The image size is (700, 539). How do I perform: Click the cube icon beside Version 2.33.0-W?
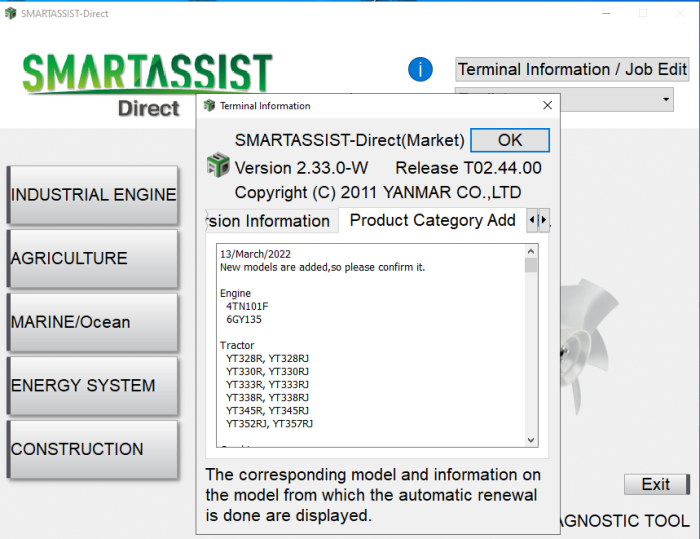217,166
